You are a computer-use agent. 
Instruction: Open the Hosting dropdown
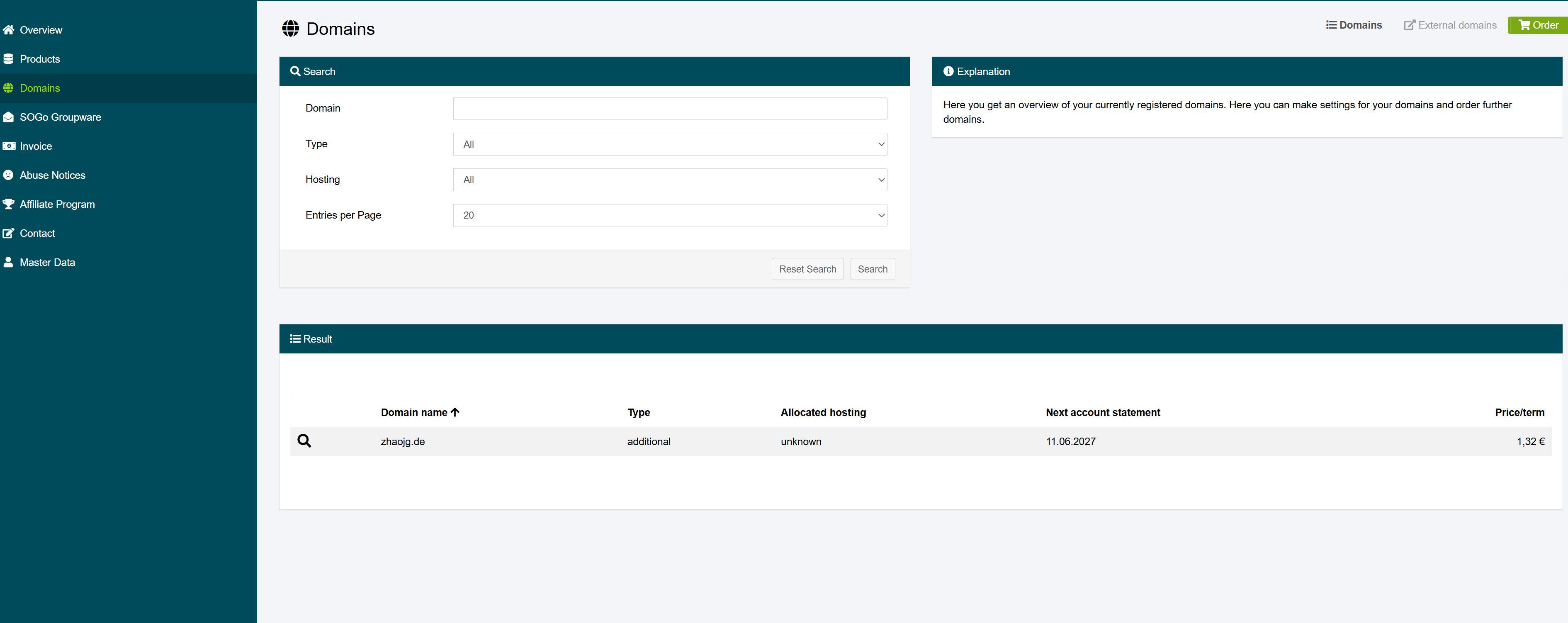point(670,180)
